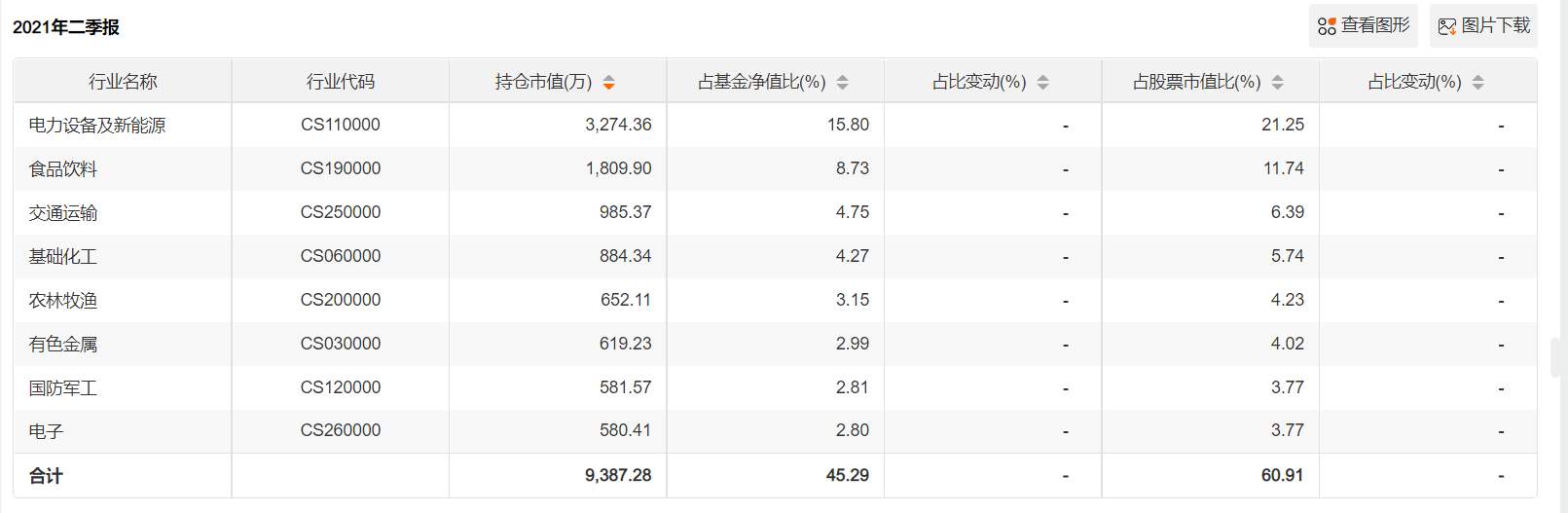Click sort arrows beside 占股票市值比(%)
The height and width of the screenshot is (513, 1568).
point(1278,82)
